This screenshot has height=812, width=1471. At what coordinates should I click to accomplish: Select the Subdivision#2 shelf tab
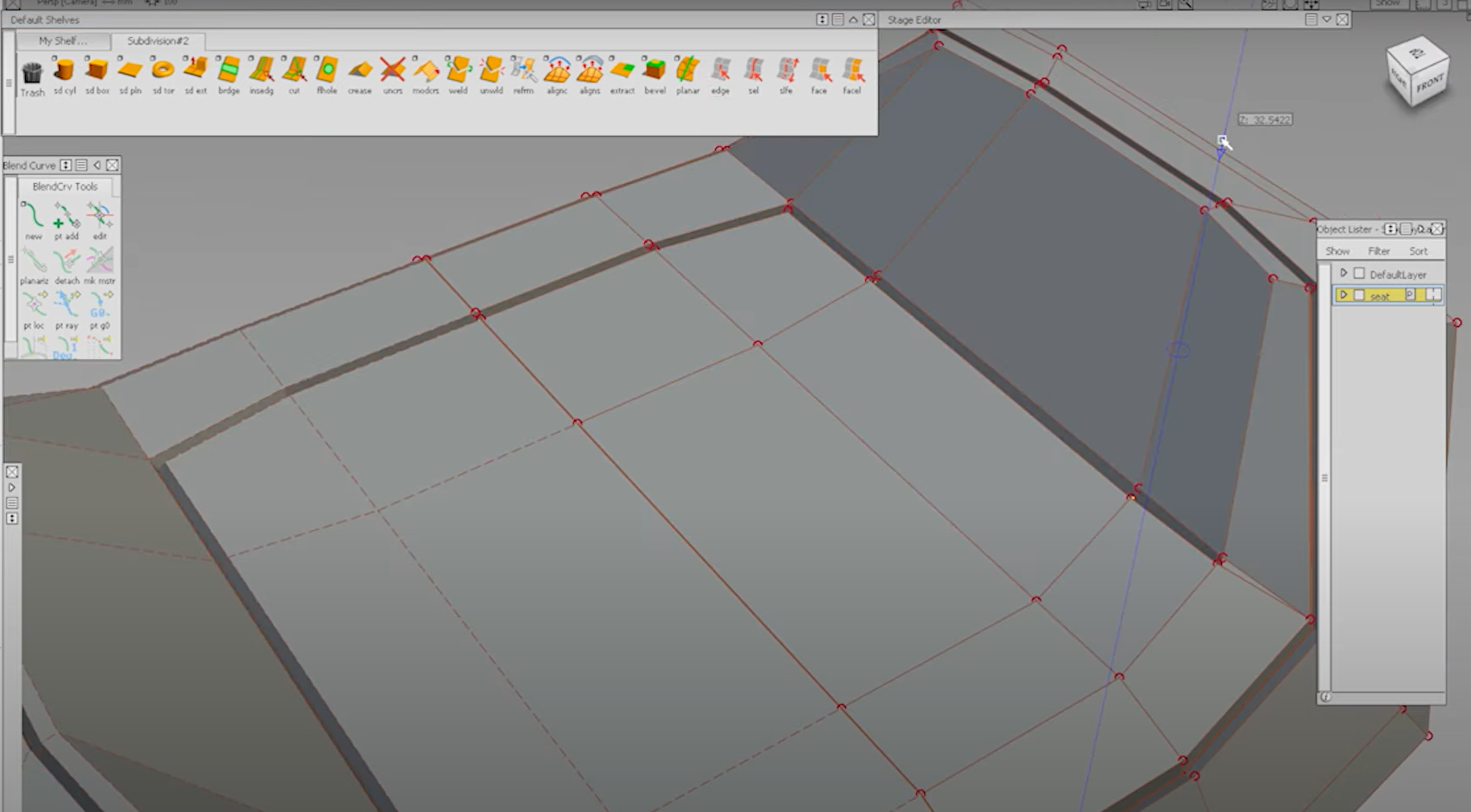click(159, 41)
